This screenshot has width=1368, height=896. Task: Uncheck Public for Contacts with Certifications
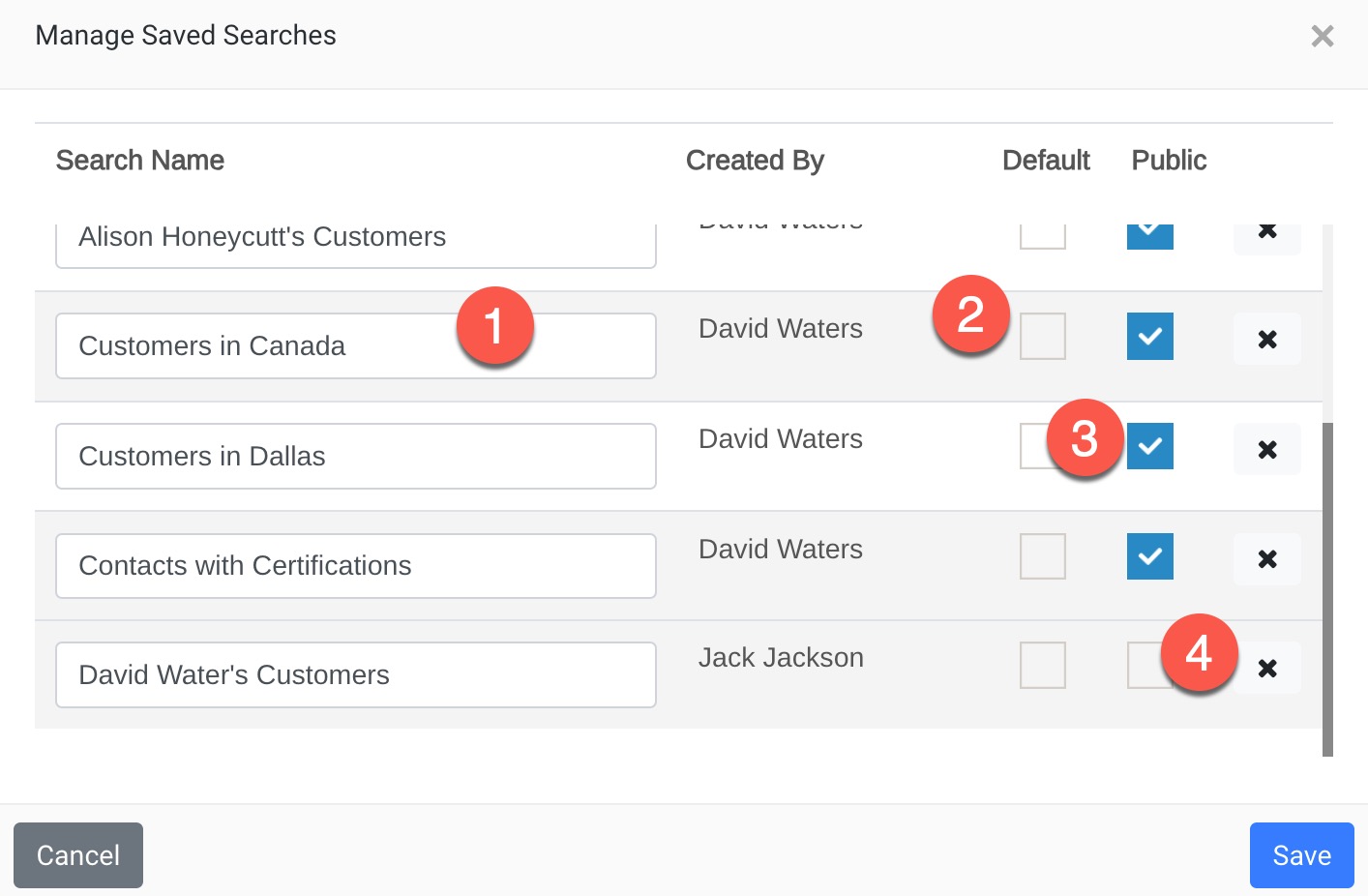tap(1150, 556)
